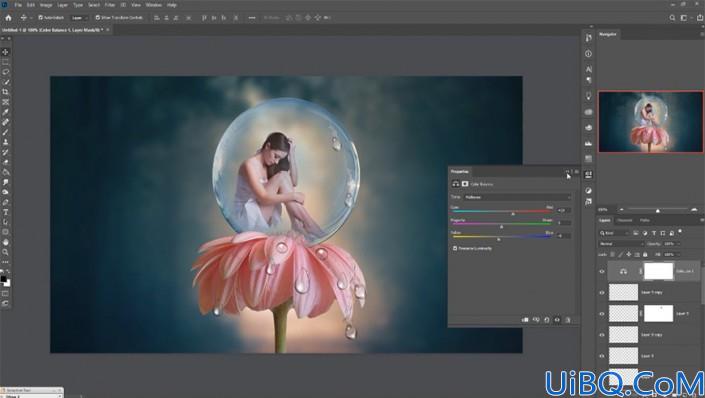Click the Color Balance layer mask thumbnail

click(658, 271)
